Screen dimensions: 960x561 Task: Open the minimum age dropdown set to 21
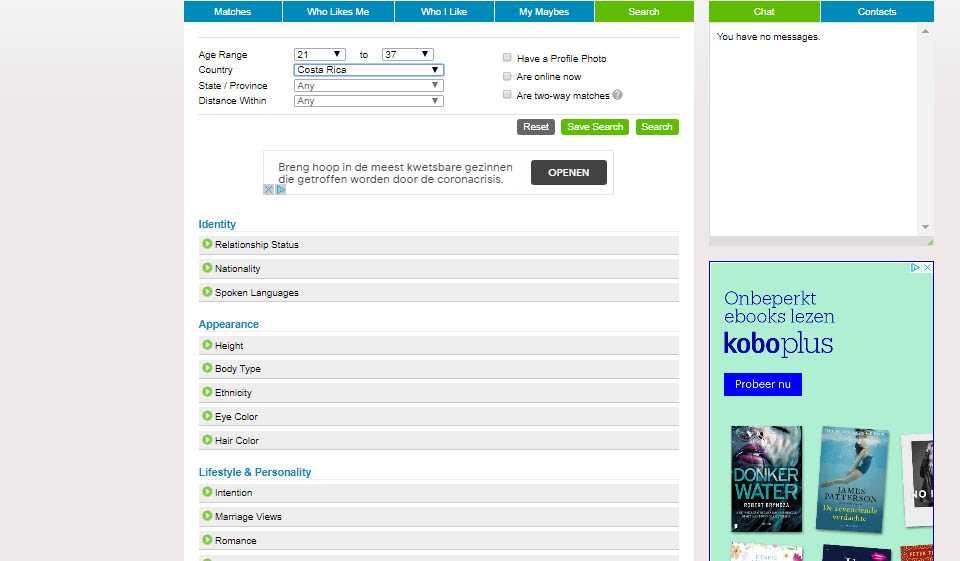pos(319,54)
